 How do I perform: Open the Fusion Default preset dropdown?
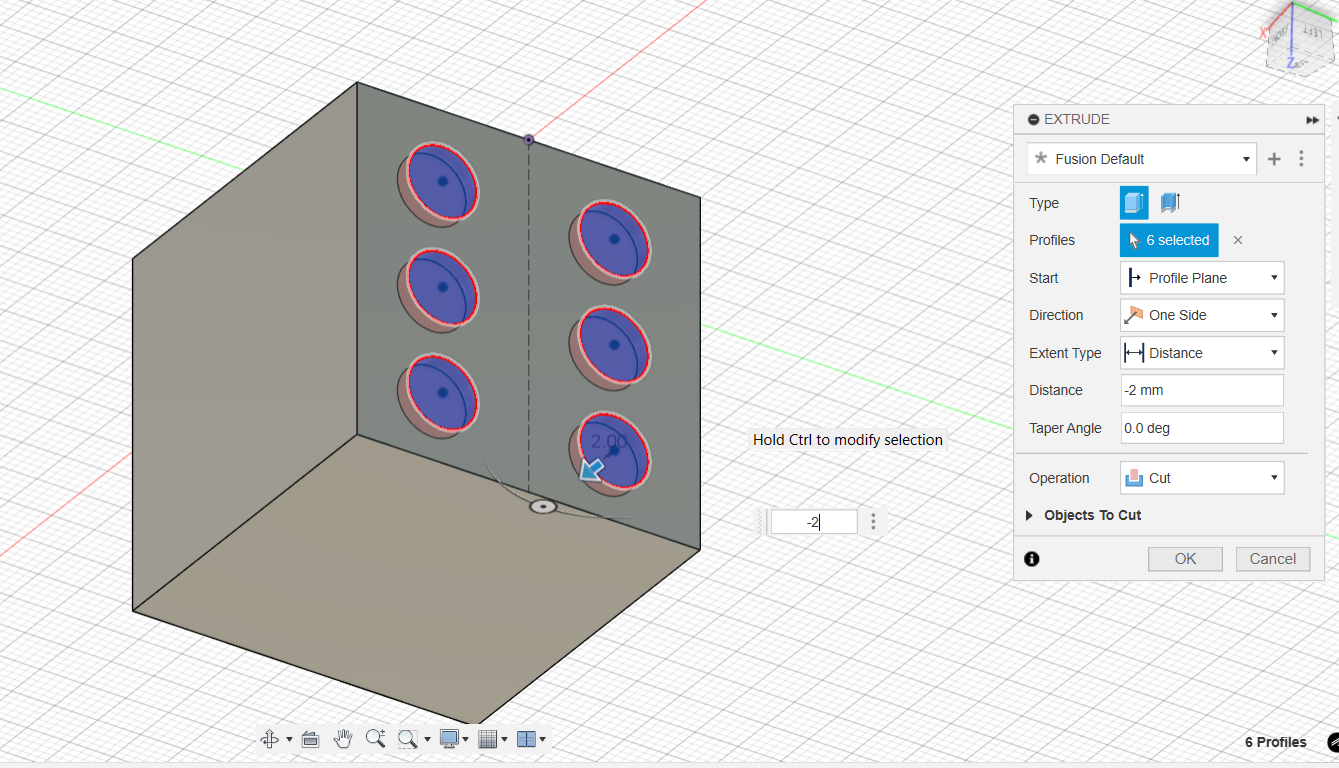(1142, 159)
